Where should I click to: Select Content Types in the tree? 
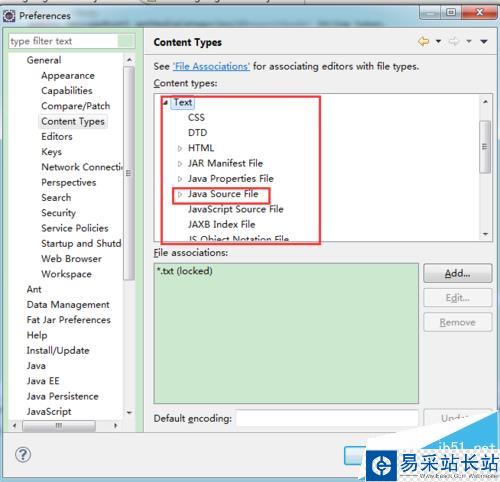pyautogui.click(x=73, y=122)
